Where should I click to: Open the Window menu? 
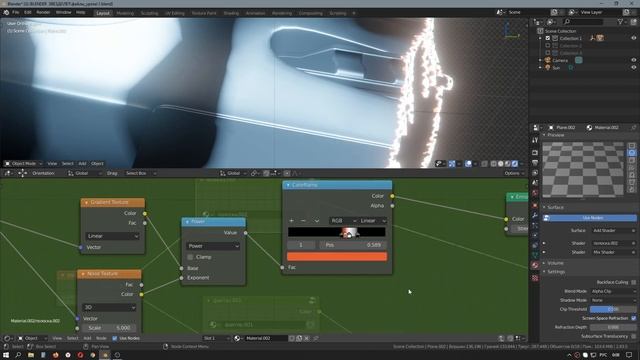tap(63, 13)
